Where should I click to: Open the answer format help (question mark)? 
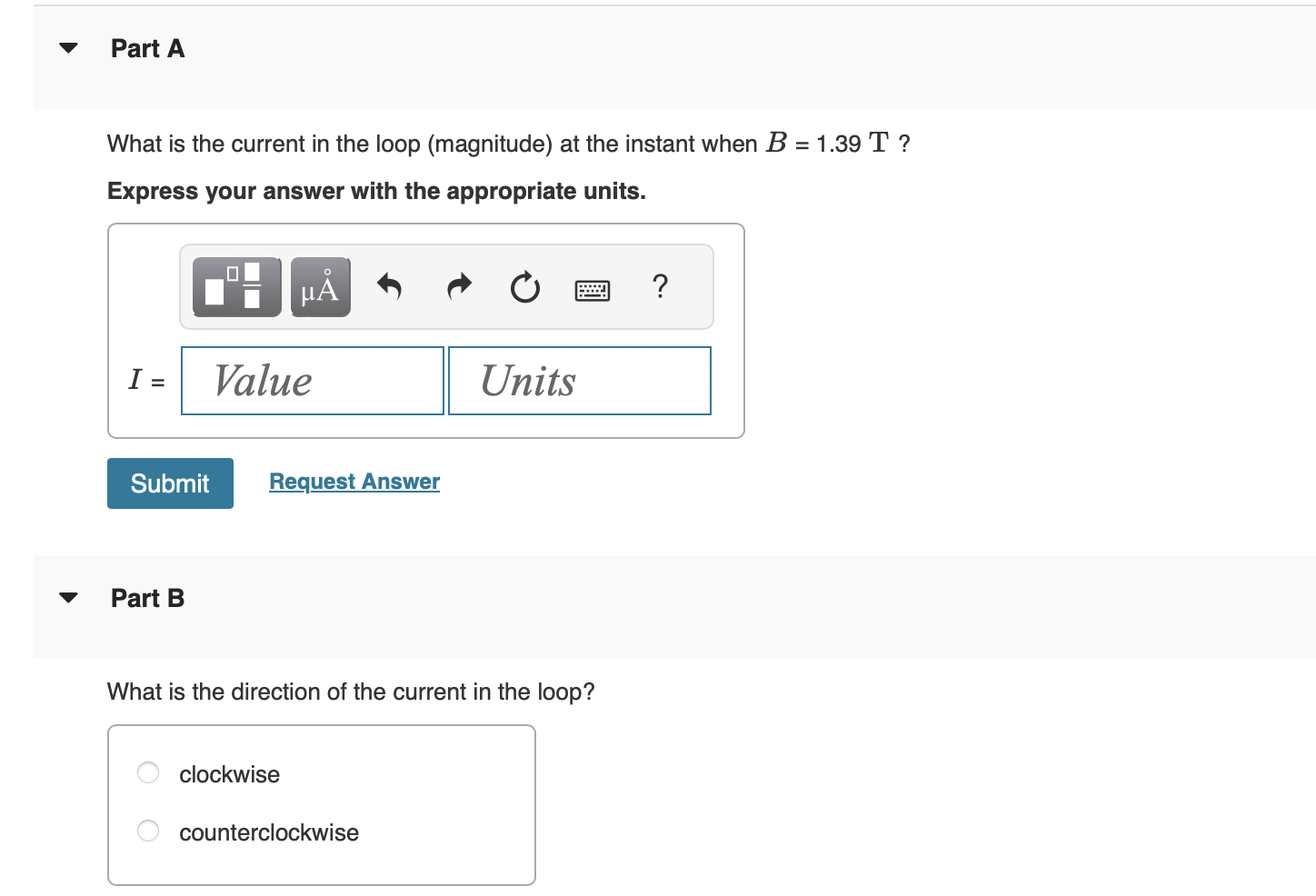point(660,287)
